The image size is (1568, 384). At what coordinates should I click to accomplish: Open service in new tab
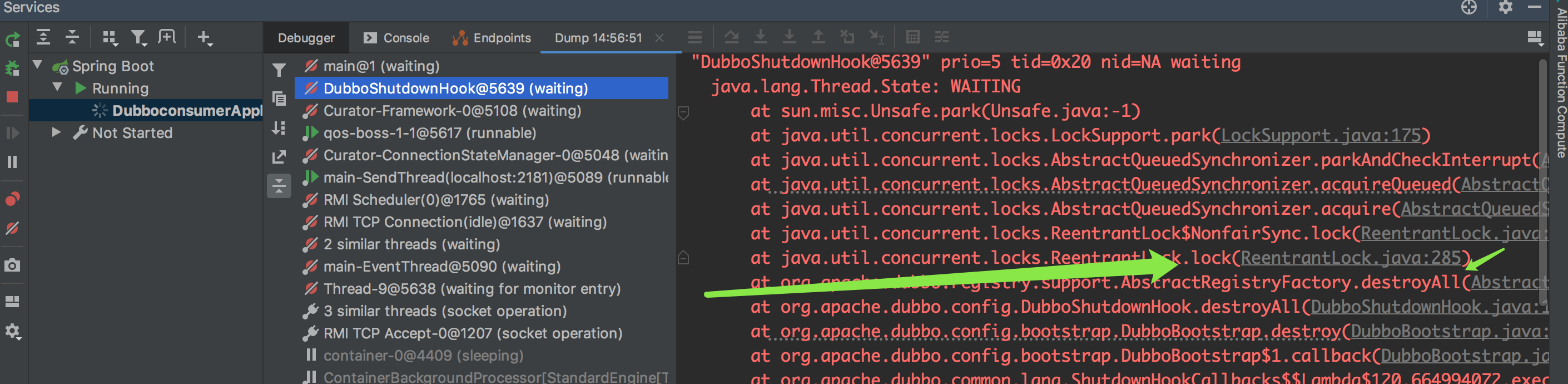[x=167, y=37]
